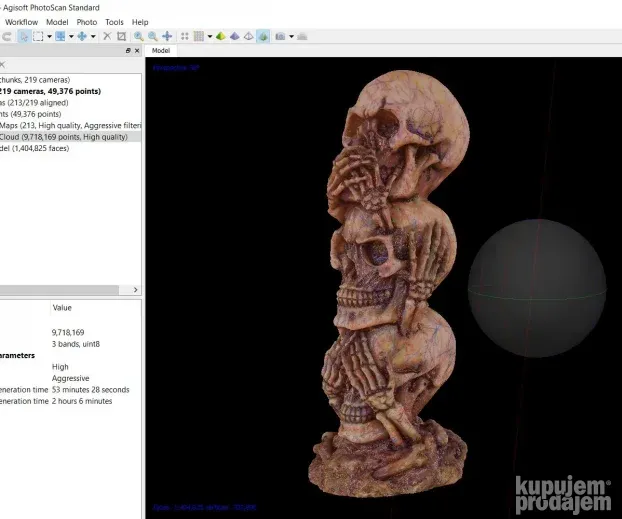This screenshot has width=622, height=519.
Task: Open the Help menu
Action: (140, 22)
